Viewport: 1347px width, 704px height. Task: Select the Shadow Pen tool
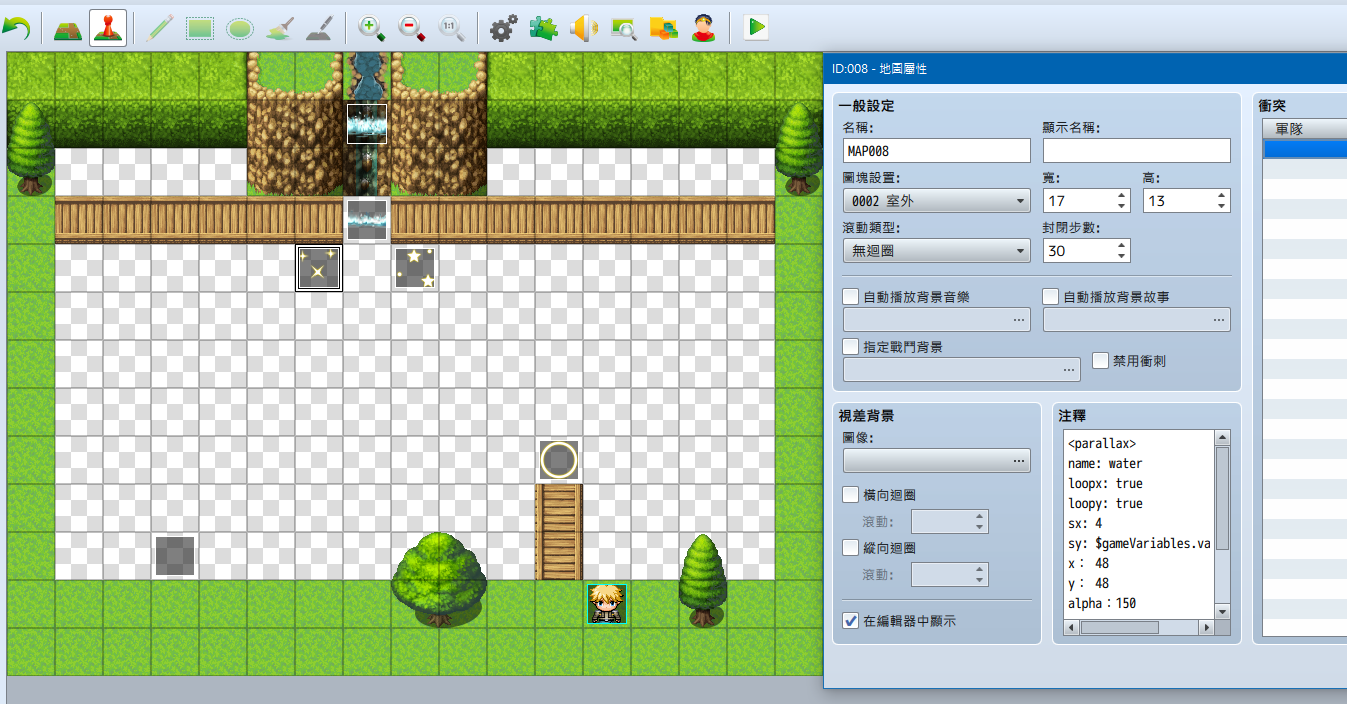point(319,28)
